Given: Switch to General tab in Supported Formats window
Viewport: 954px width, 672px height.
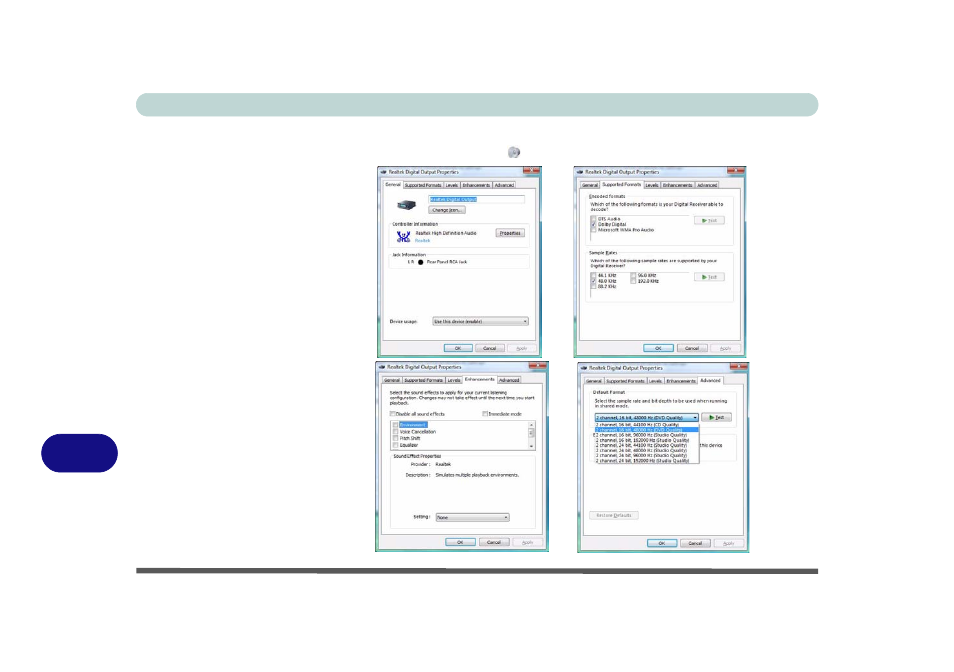Looking at the screenshot, I should click(x=590, y=185).
